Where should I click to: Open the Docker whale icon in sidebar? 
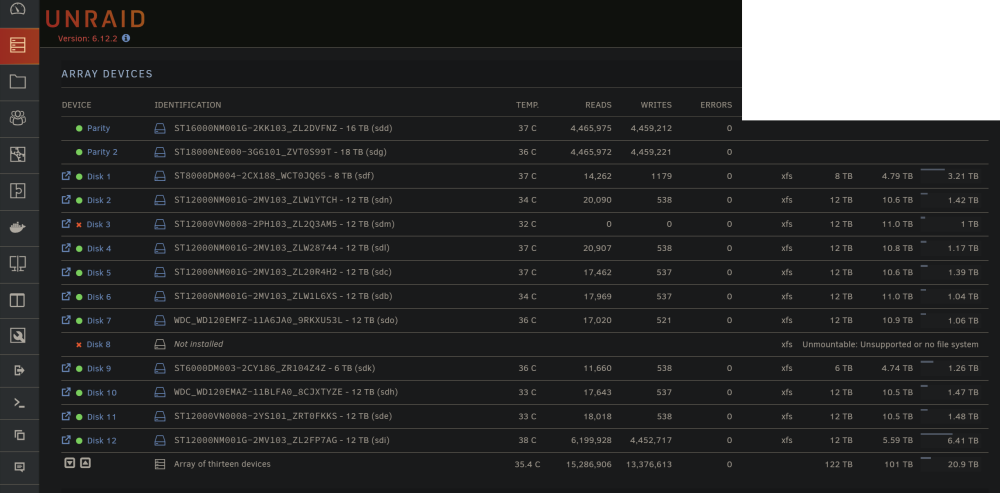[x=18, y=228]
